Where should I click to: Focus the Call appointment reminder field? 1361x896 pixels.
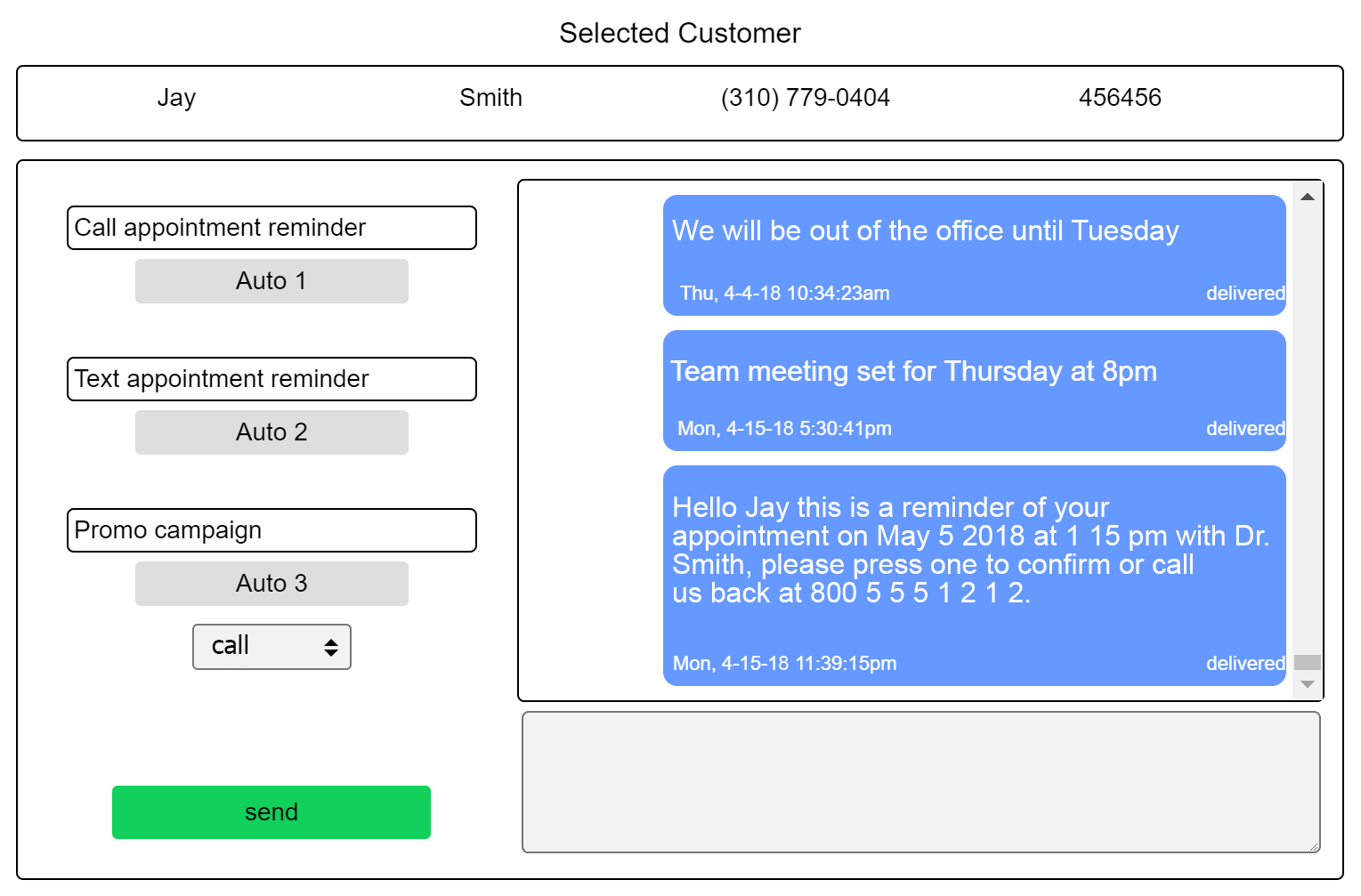point(271,228)
